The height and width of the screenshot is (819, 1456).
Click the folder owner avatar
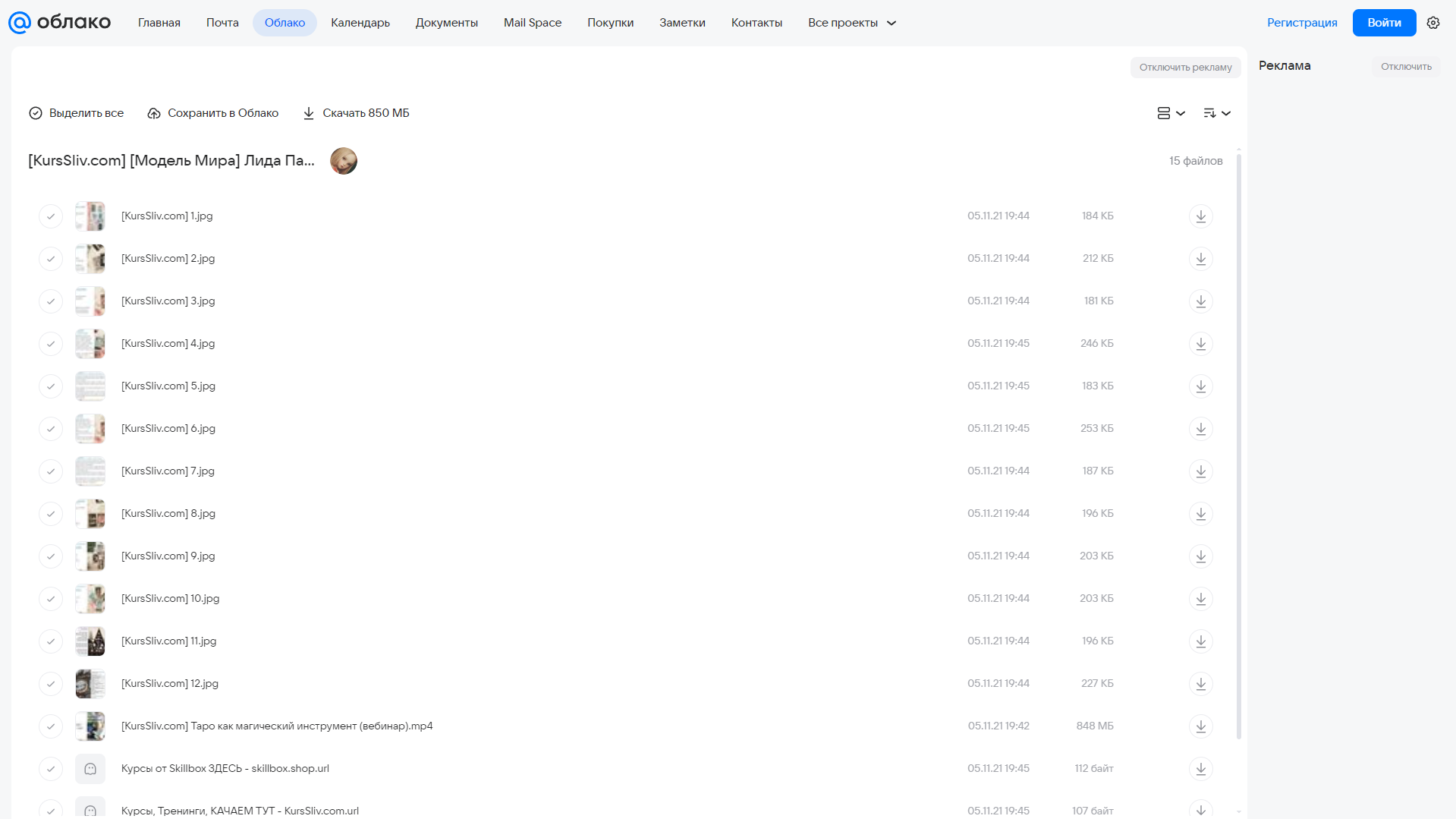[x=344, y=161]
